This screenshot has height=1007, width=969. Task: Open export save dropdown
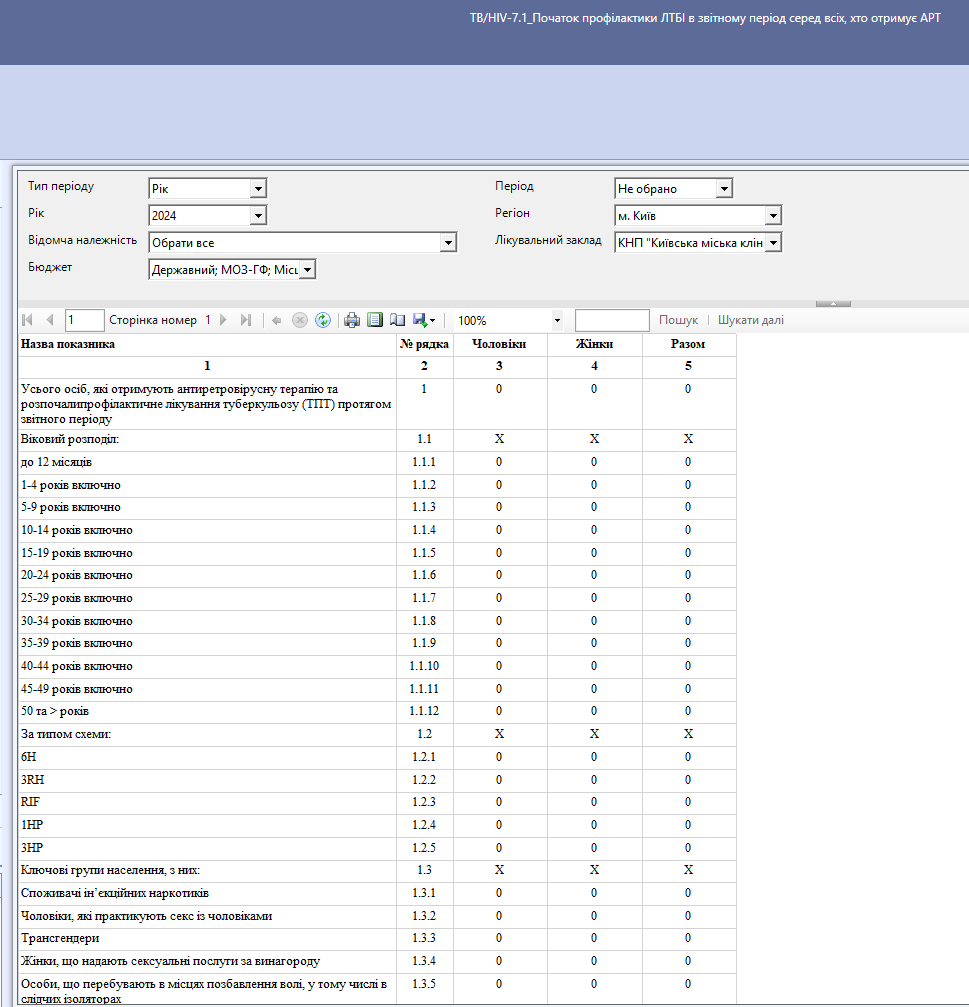[424, 320]
